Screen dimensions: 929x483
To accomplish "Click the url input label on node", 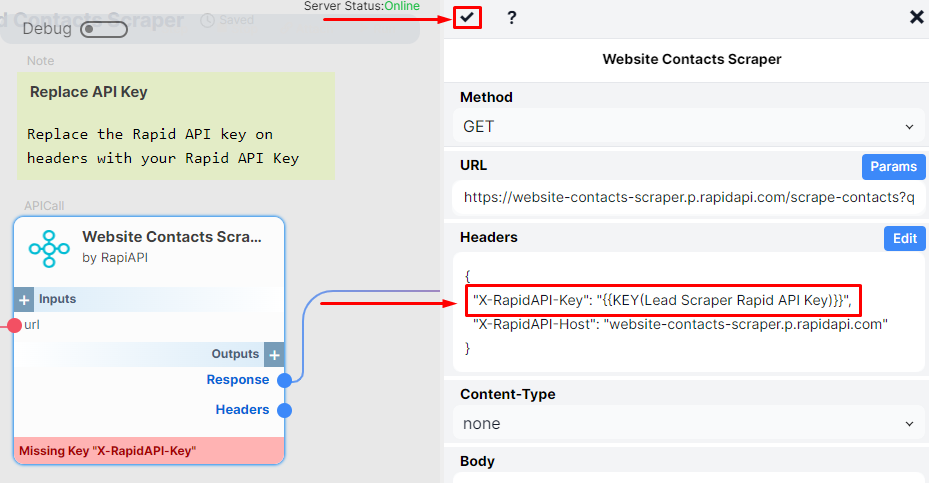I will point(32,325).
